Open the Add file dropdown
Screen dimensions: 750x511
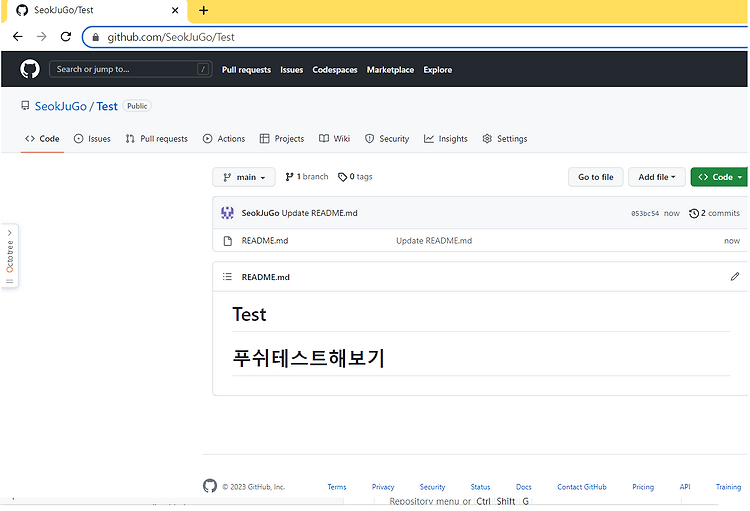point(657,177)
